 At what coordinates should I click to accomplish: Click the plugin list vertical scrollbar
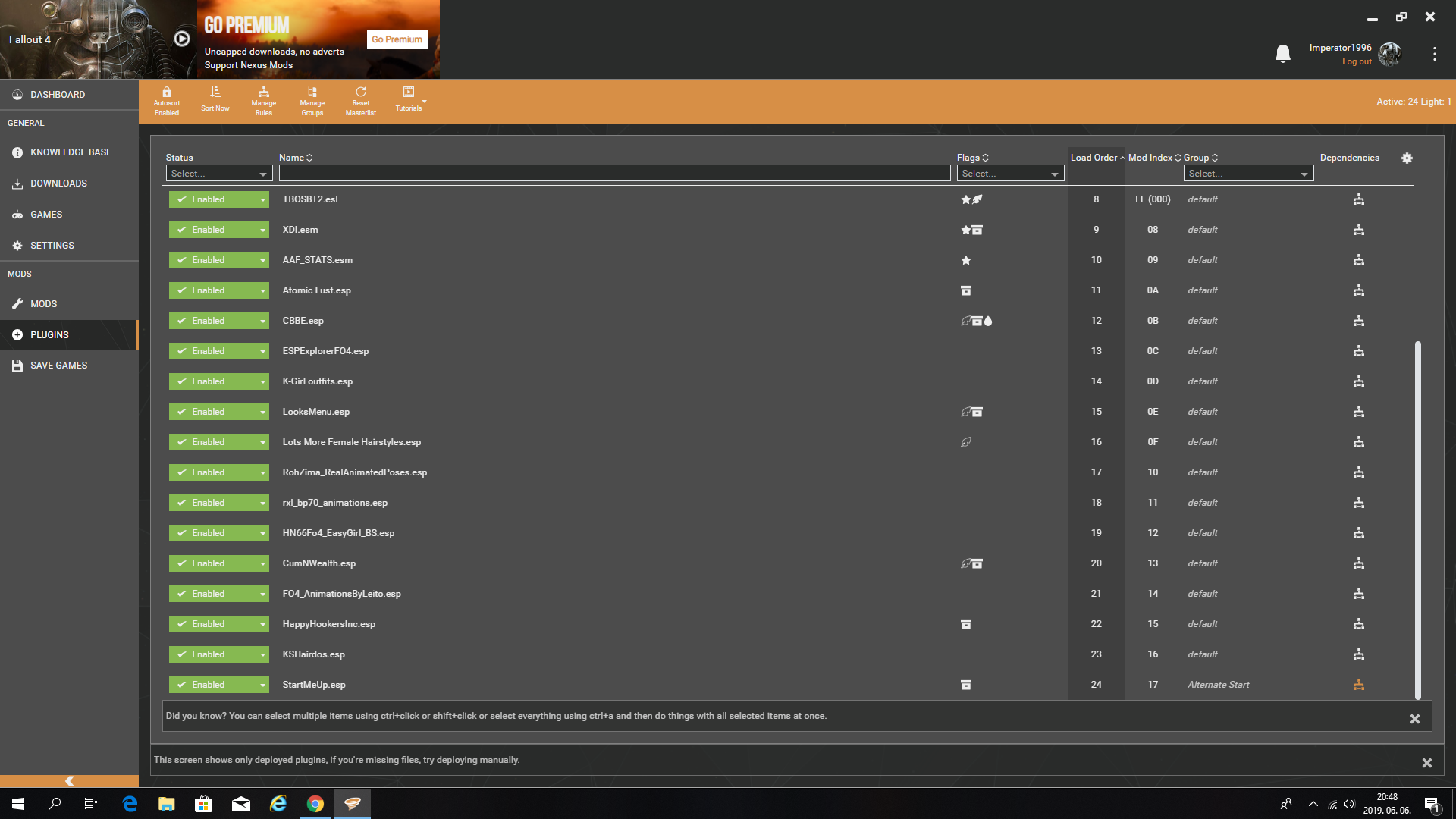(x=1417, y=520)
